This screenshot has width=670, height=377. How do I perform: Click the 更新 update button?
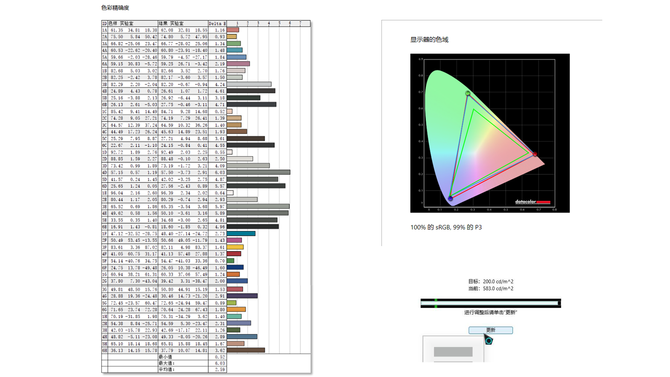491,330
